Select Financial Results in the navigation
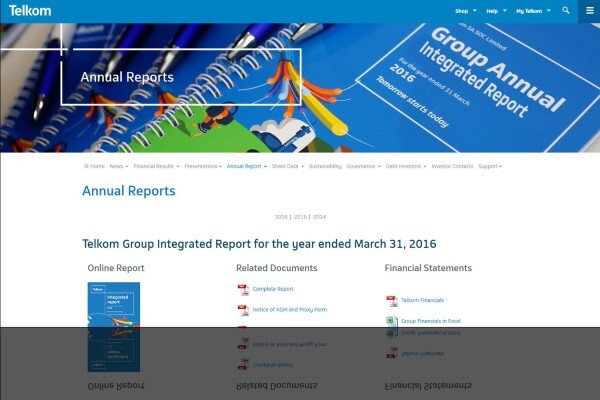 click(x=153, y=166)
